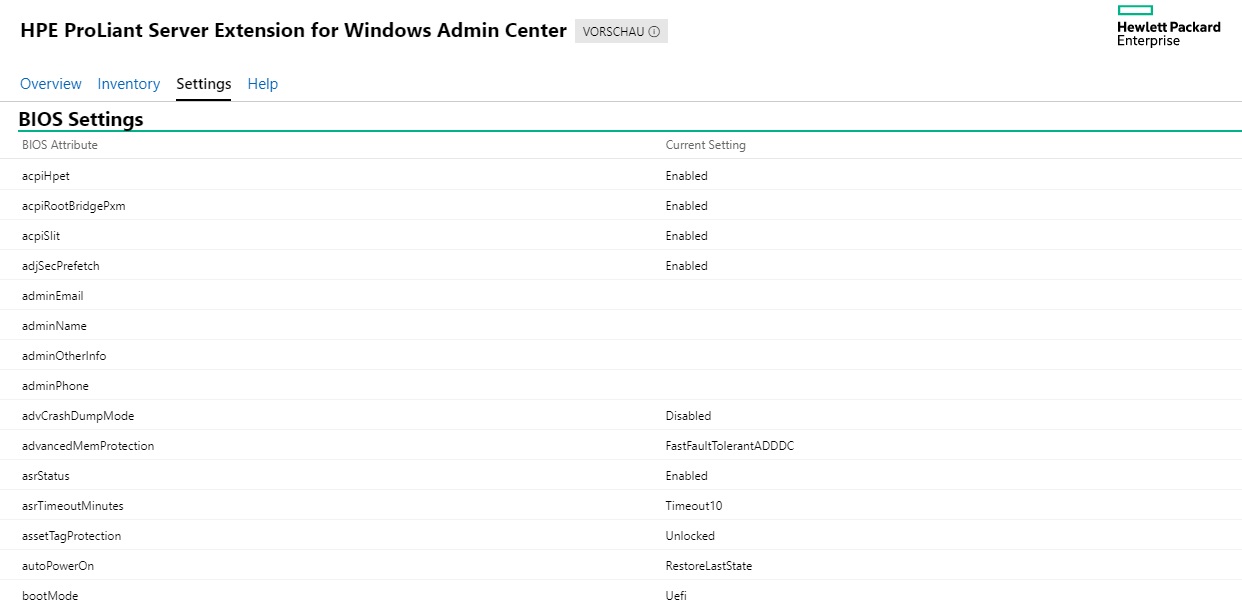Open the Inventory tab
The width and height of the screenshot is (1242, 608).
128,84
